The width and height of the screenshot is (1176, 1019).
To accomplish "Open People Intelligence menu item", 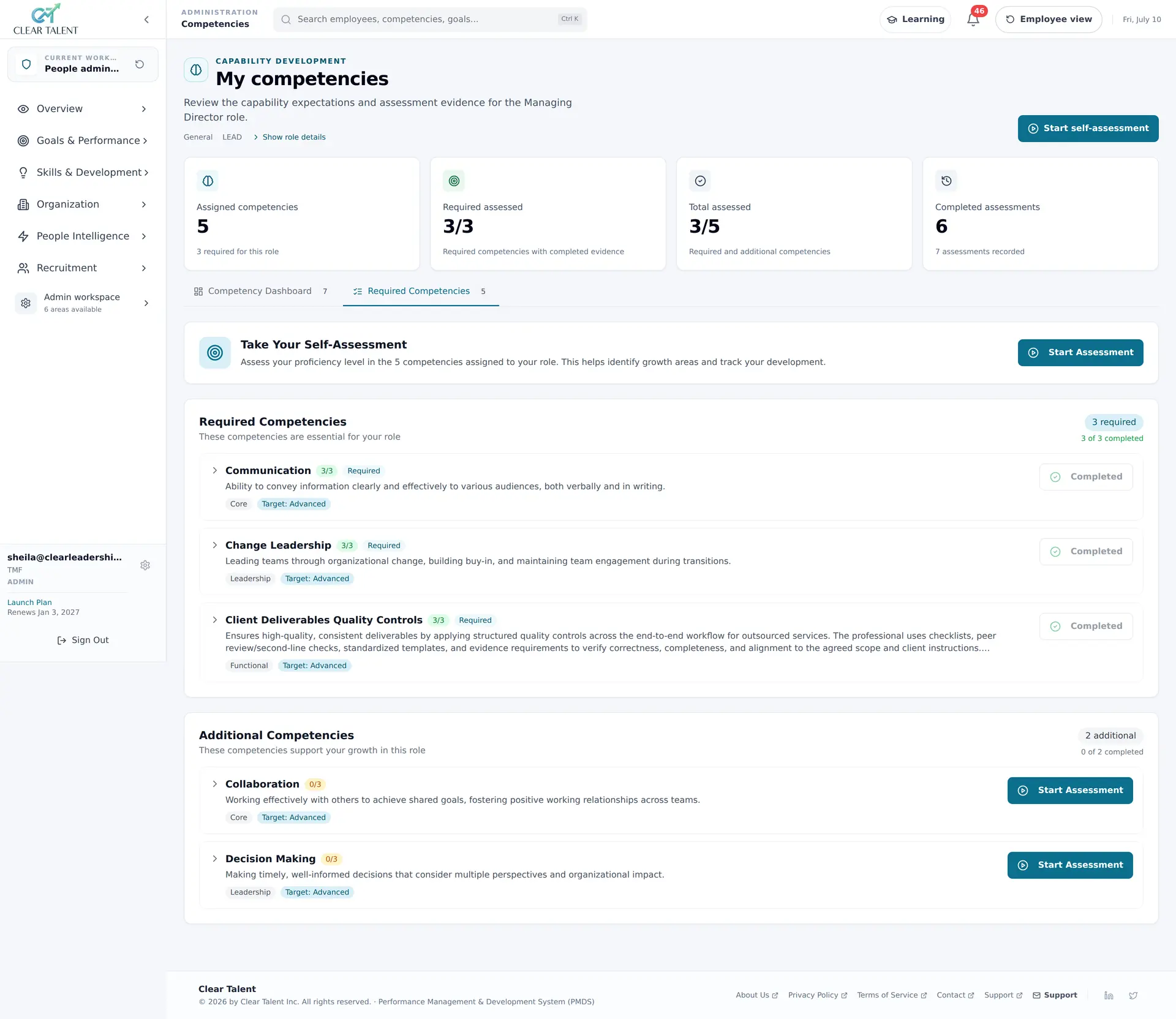I will pos(83,236).
